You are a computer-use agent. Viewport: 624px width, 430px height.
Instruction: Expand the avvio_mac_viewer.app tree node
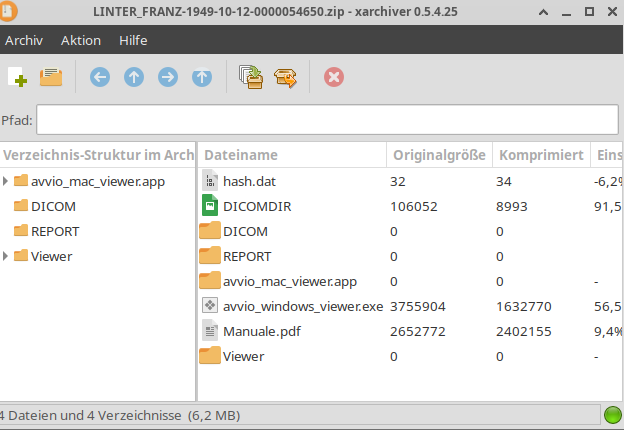(x=6, y=181)
